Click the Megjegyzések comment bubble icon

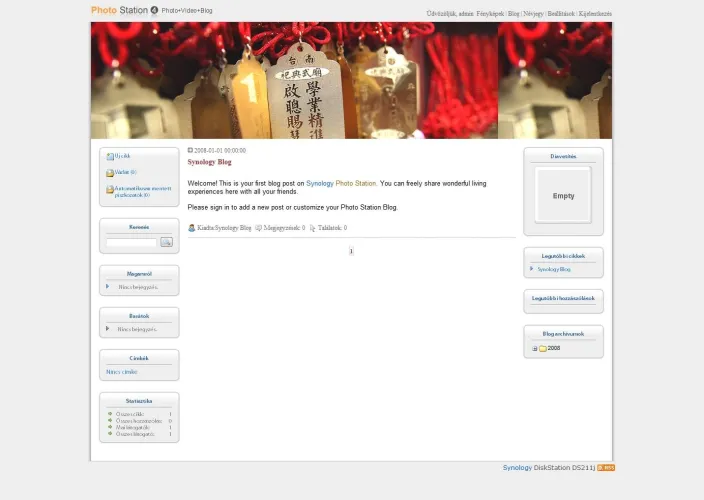(x=259, y=228)
